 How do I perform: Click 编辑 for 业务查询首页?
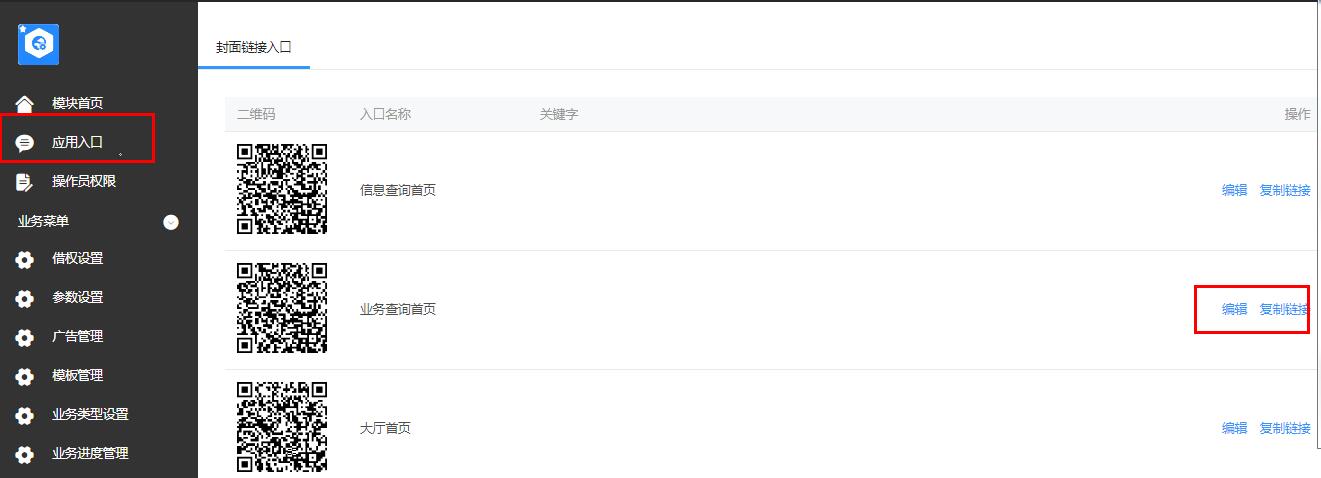tap(1234, 309)
